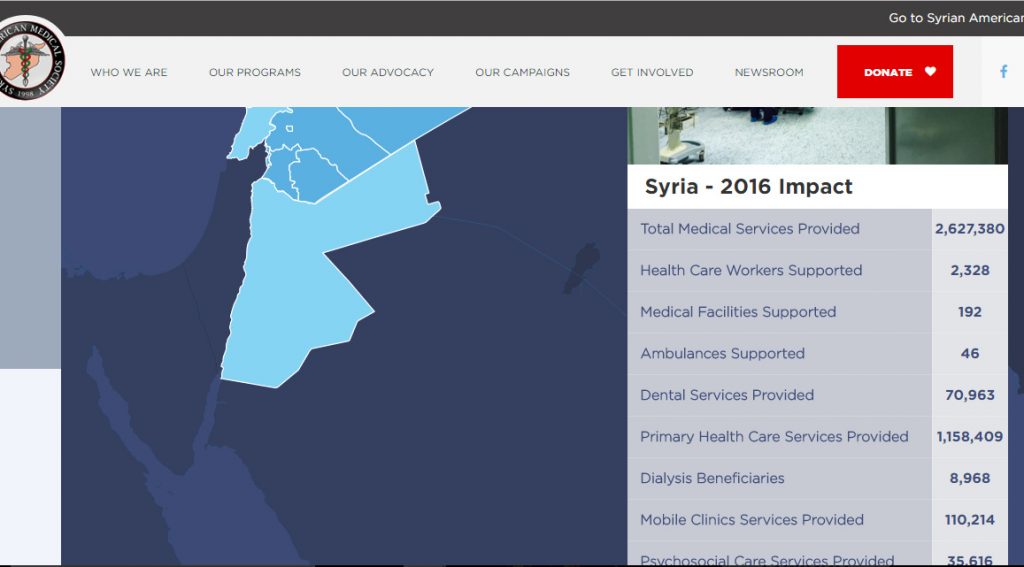Open the NEWSROOM menu
Screen dimensions: 1024x567
pos(769,72)
